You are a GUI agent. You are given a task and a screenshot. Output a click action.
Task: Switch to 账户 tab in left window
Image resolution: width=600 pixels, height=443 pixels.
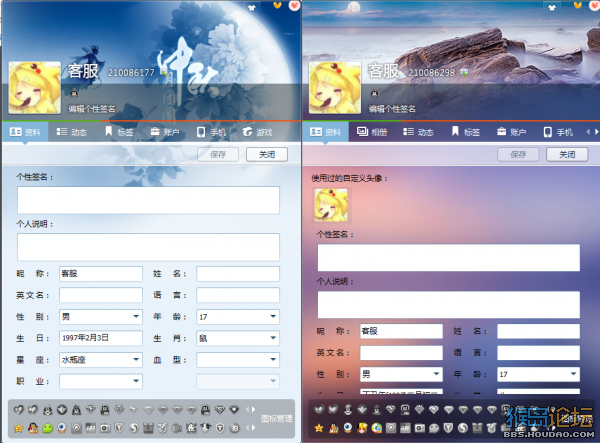165,132
